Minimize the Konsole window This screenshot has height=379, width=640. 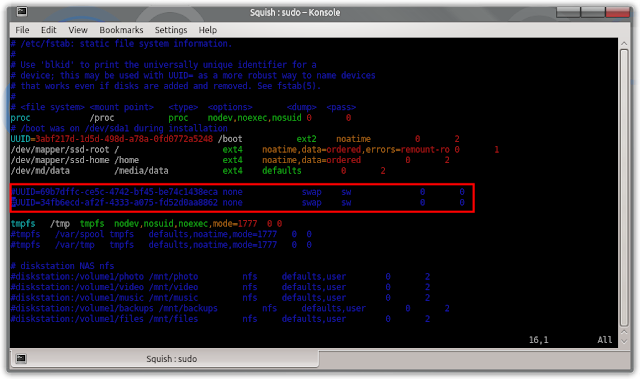click(x=568, y=12)
